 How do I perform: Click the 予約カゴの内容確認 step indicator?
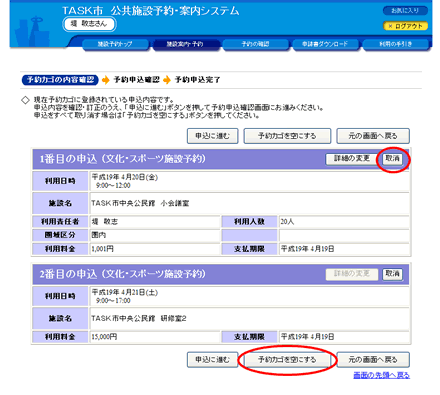point(60,80)
